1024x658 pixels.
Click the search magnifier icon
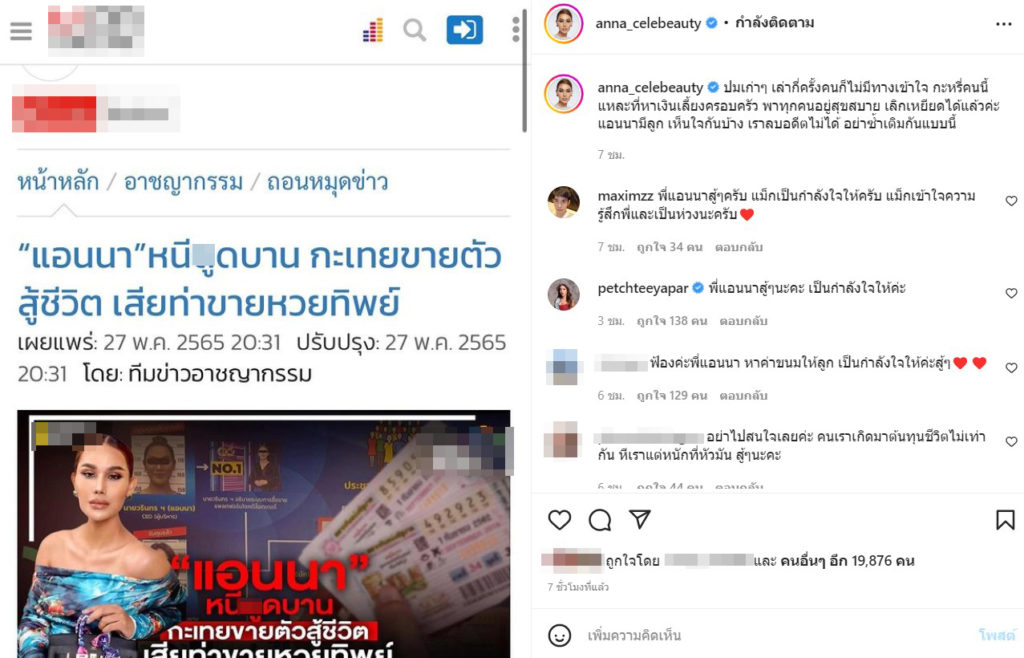pos(414,30)
